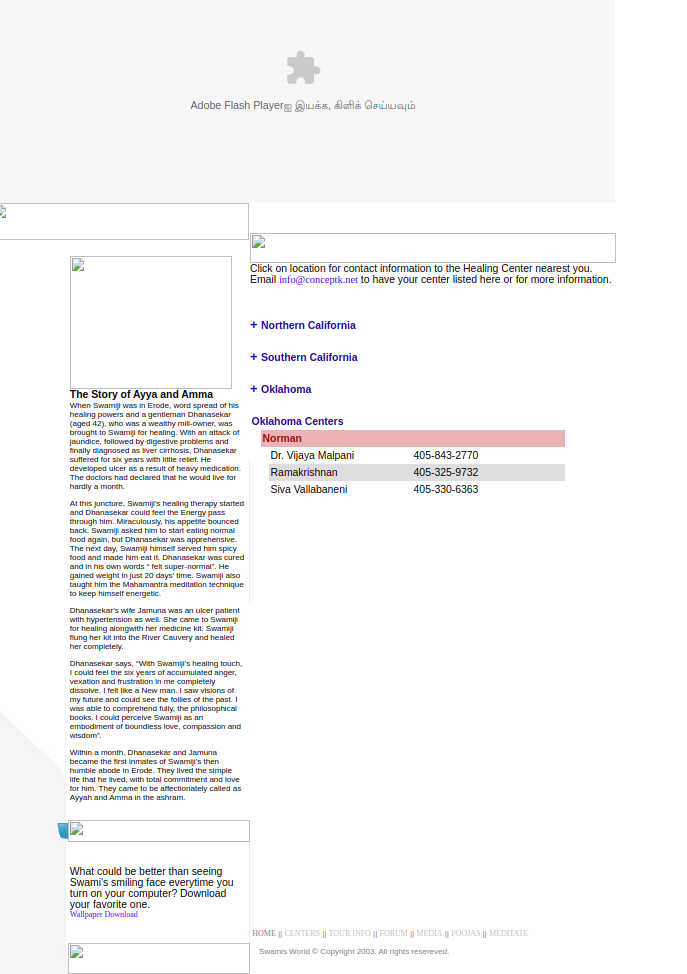Expand the Southern California location list
This screenshot has height=974, width=687.
point(308,357)
